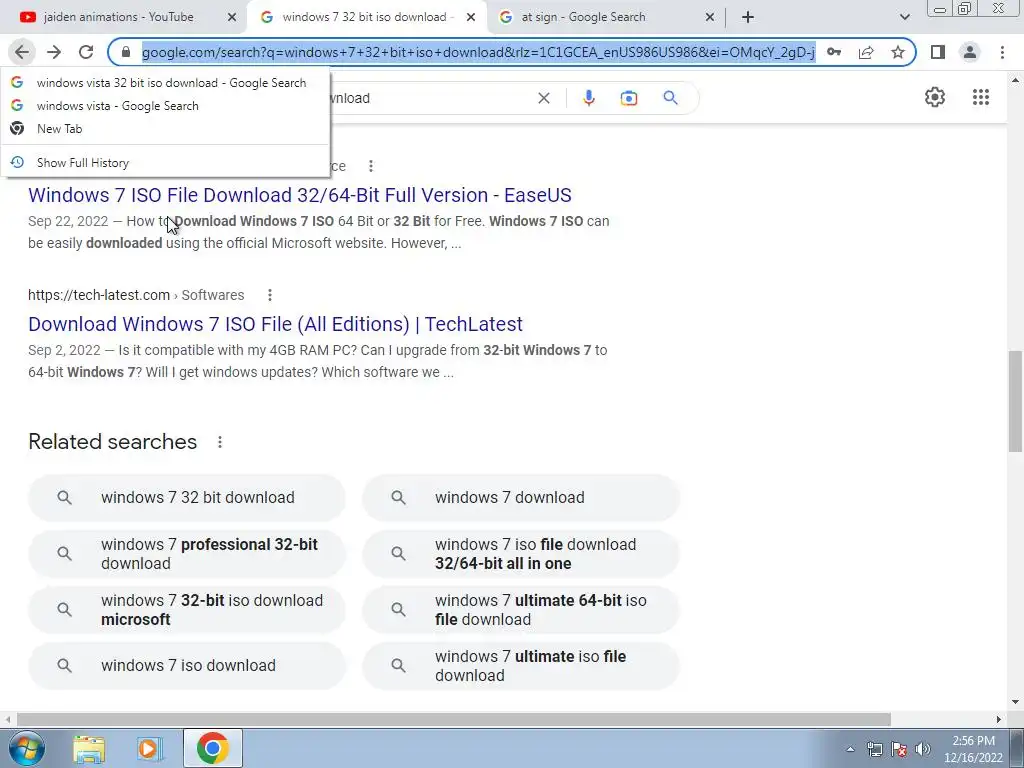Search related: 32-bit iso download microsoft

click(x=186, y=610)
